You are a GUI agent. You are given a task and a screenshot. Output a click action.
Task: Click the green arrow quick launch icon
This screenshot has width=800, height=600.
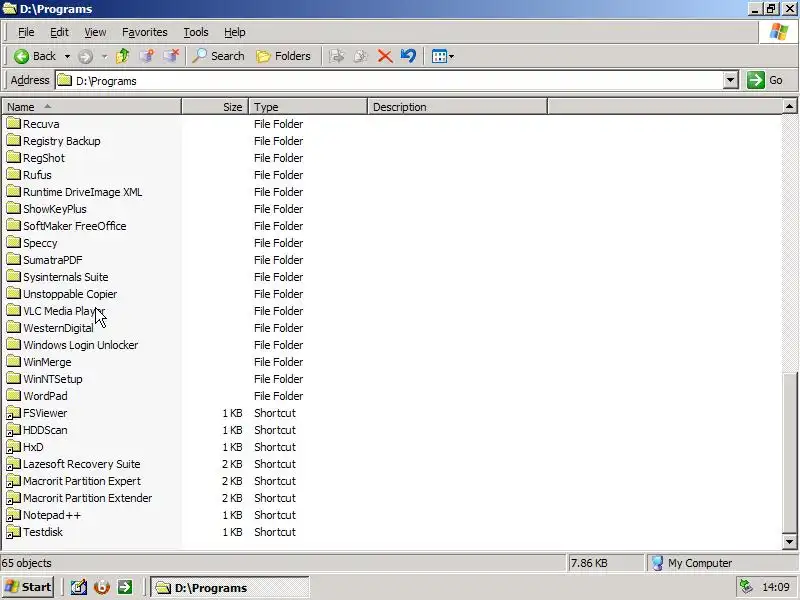125,587
